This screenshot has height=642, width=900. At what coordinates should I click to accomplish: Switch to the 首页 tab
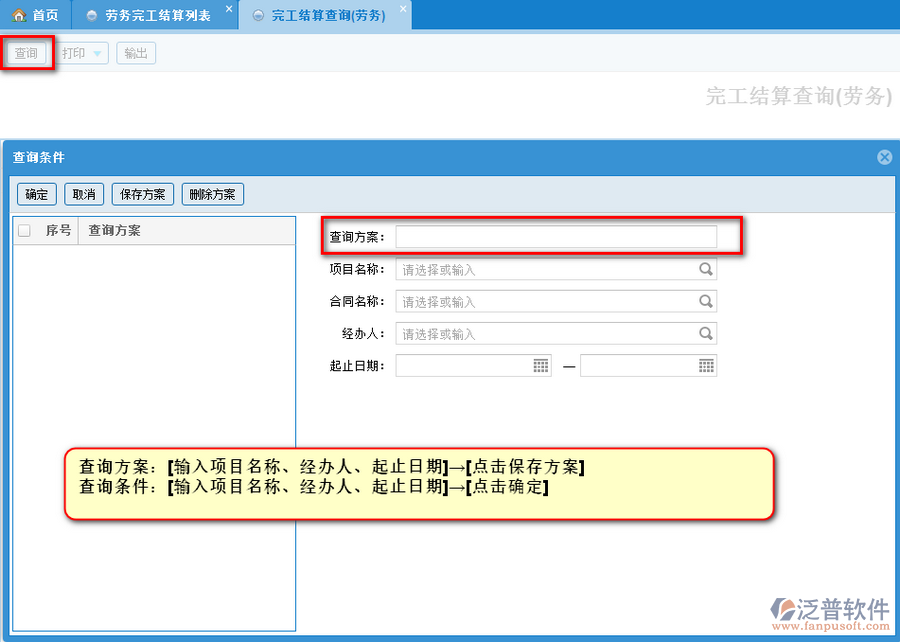pos(35,15)
